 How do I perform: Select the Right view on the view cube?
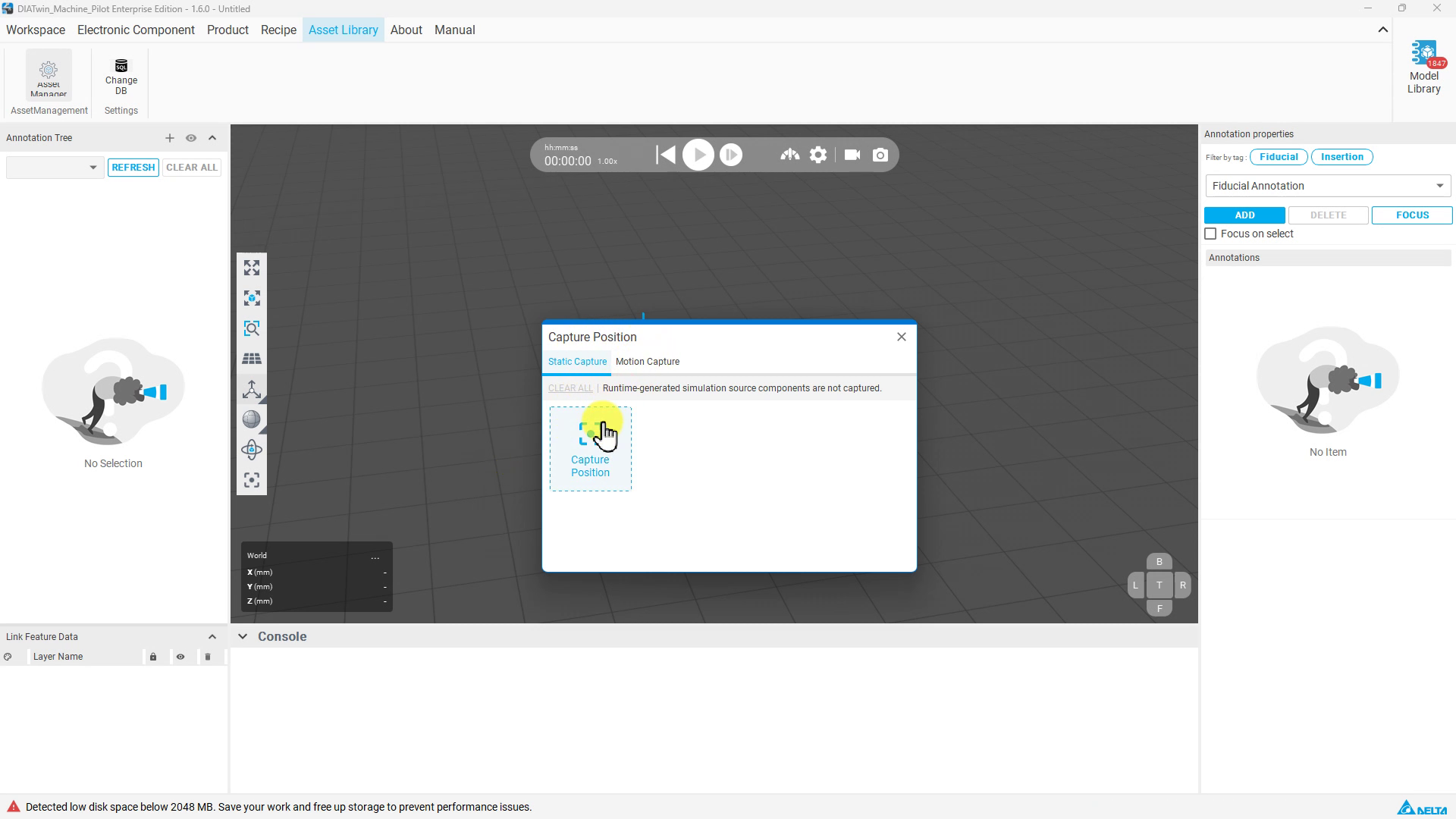1182,585
